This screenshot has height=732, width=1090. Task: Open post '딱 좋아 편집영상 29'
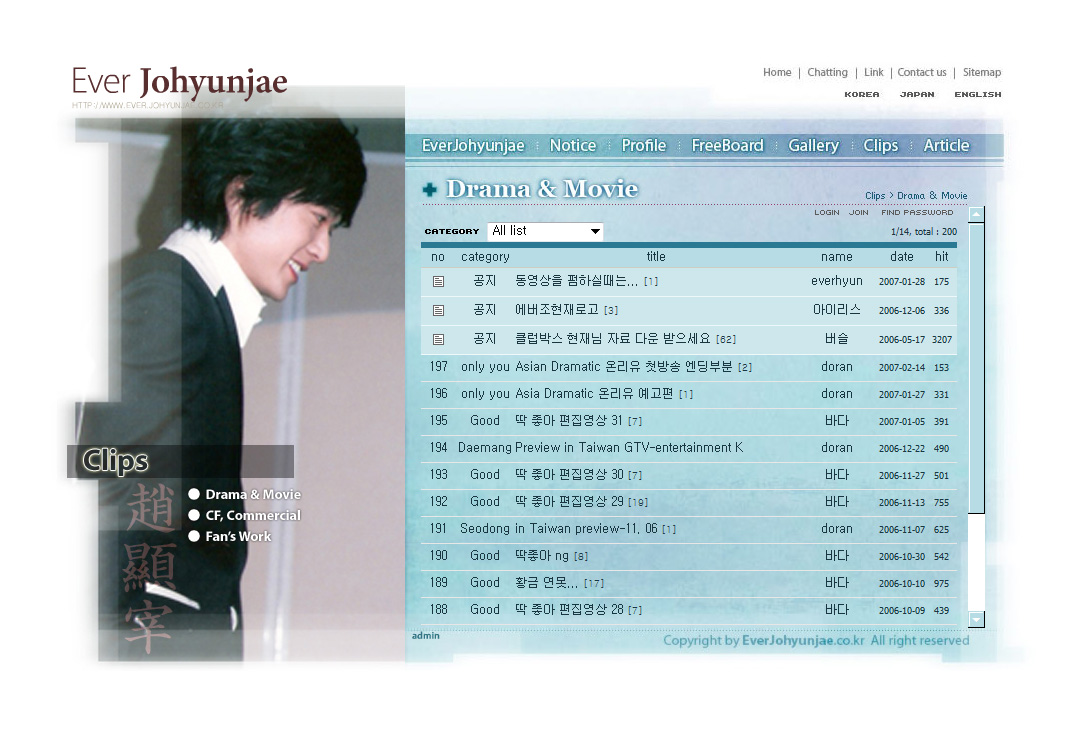[569, 502]
